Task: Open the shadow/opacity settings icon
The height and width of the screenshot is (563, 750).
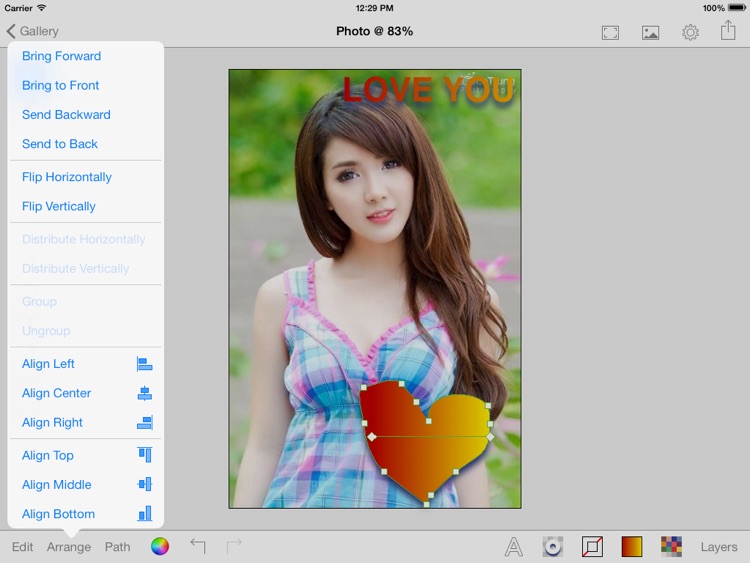Action: point(552,547)
